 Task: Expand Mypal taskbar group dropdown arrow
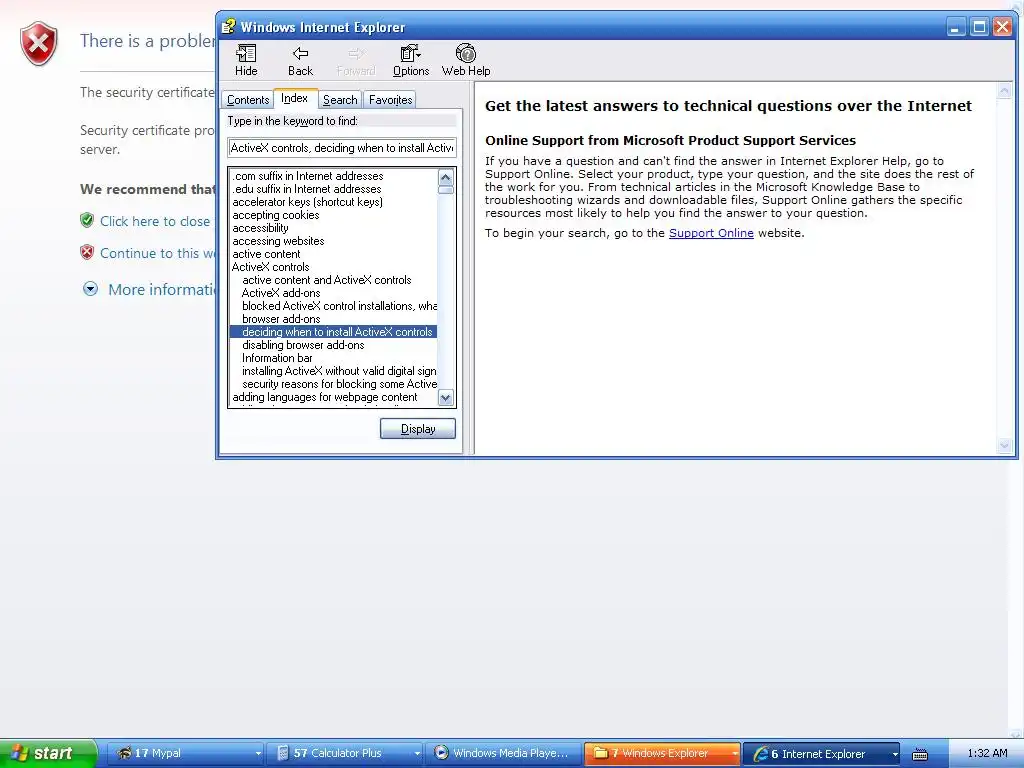(x=258, y=754)
